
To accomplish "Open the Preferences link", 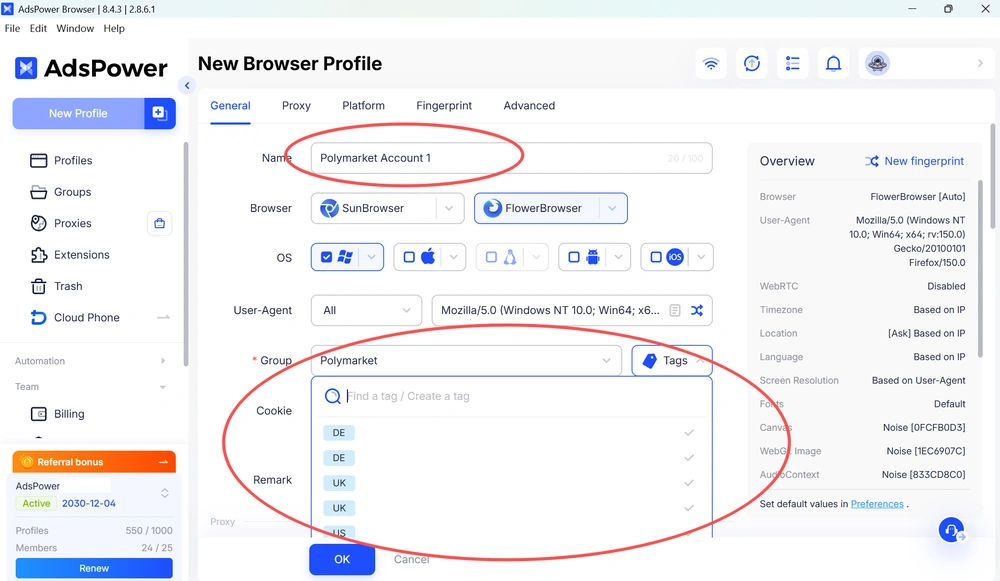I will coord(877,504).
